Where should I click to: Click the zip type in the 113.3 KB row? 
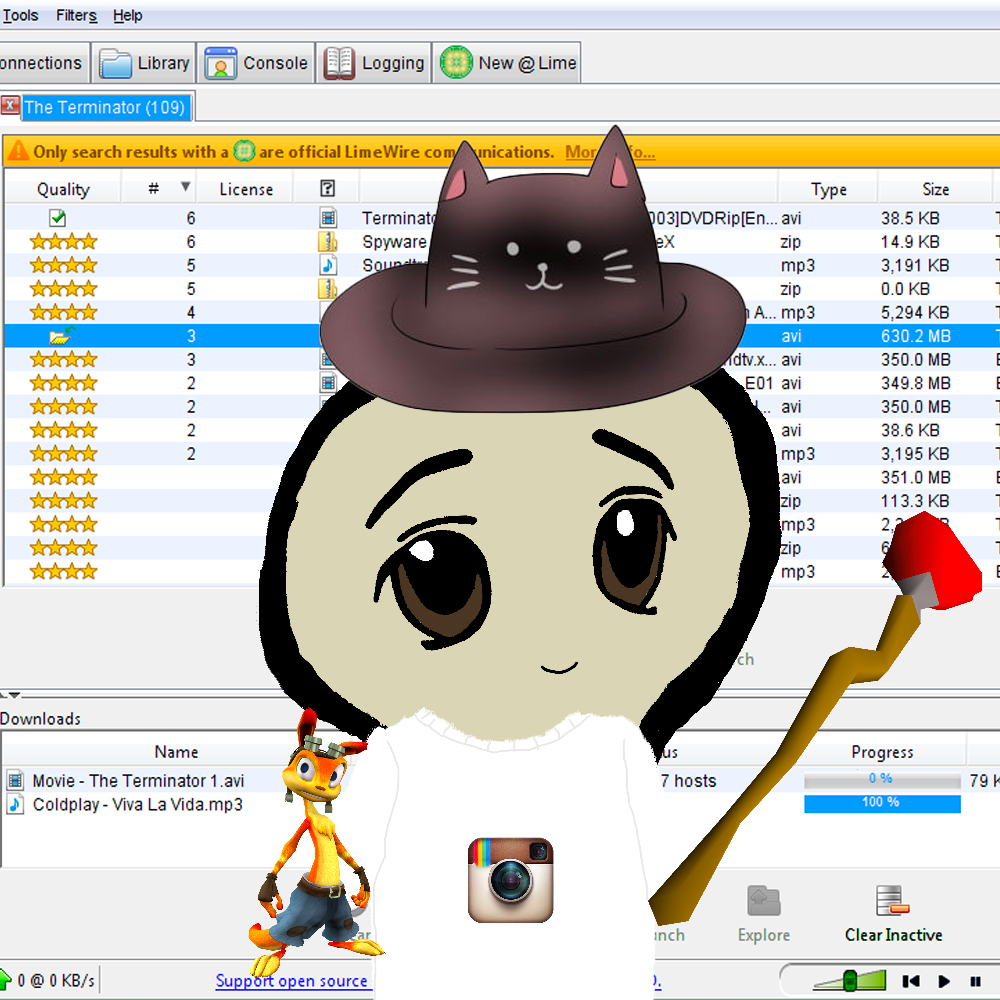point(790,501)
